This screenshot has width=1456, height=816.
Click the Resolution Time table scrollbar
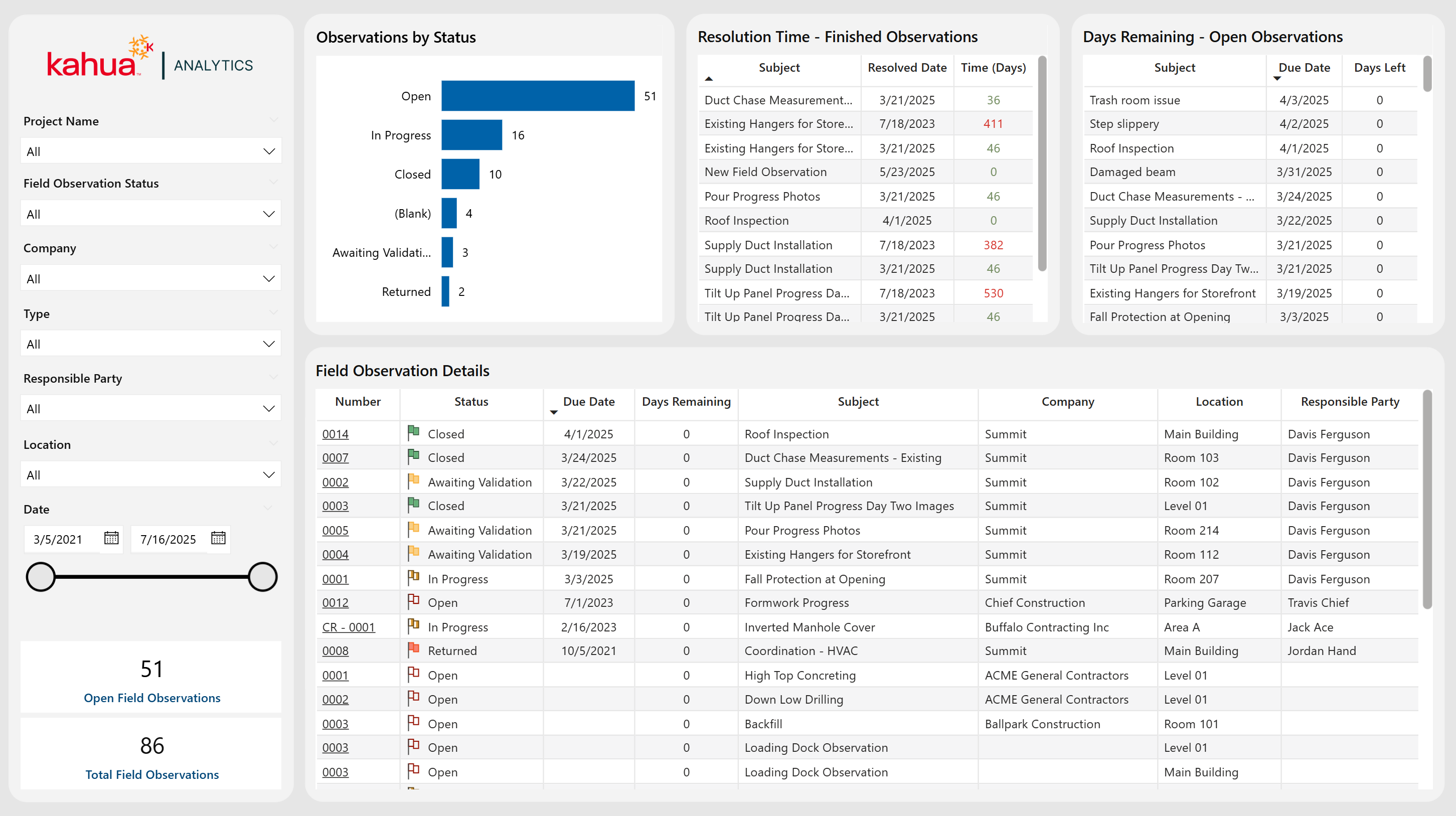[x=1042, y=164]
